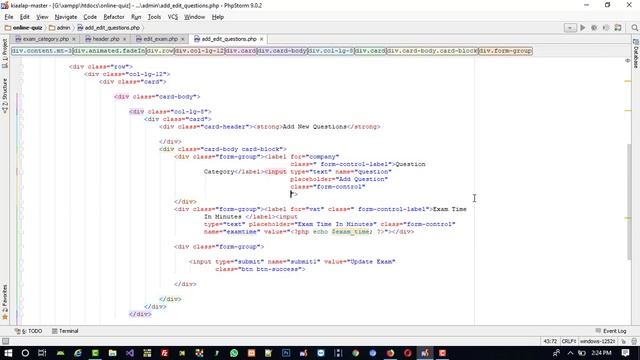Viewport: 640px width, 360px height.
Task: Click the inspection indicator icon above error stripe
Action: (x=628, y=60)
